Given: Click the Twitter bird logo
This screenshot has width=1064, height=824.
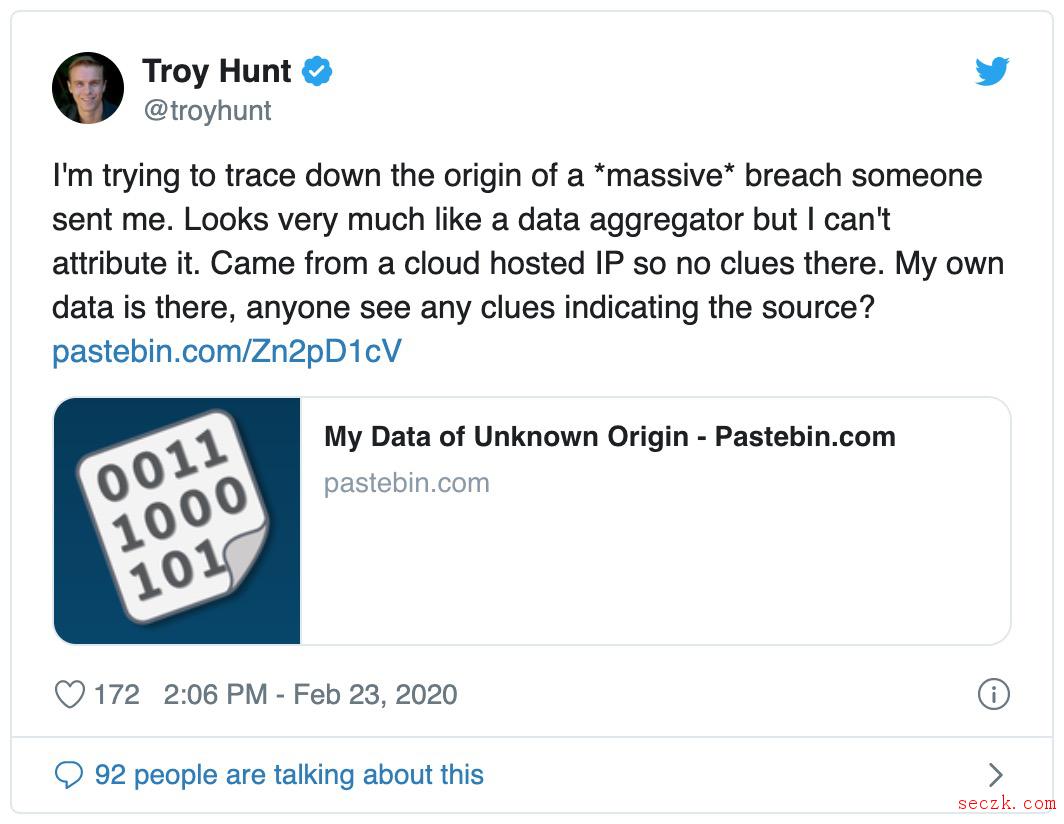Looking at the screenshot, I should click(x=991, y=71).
